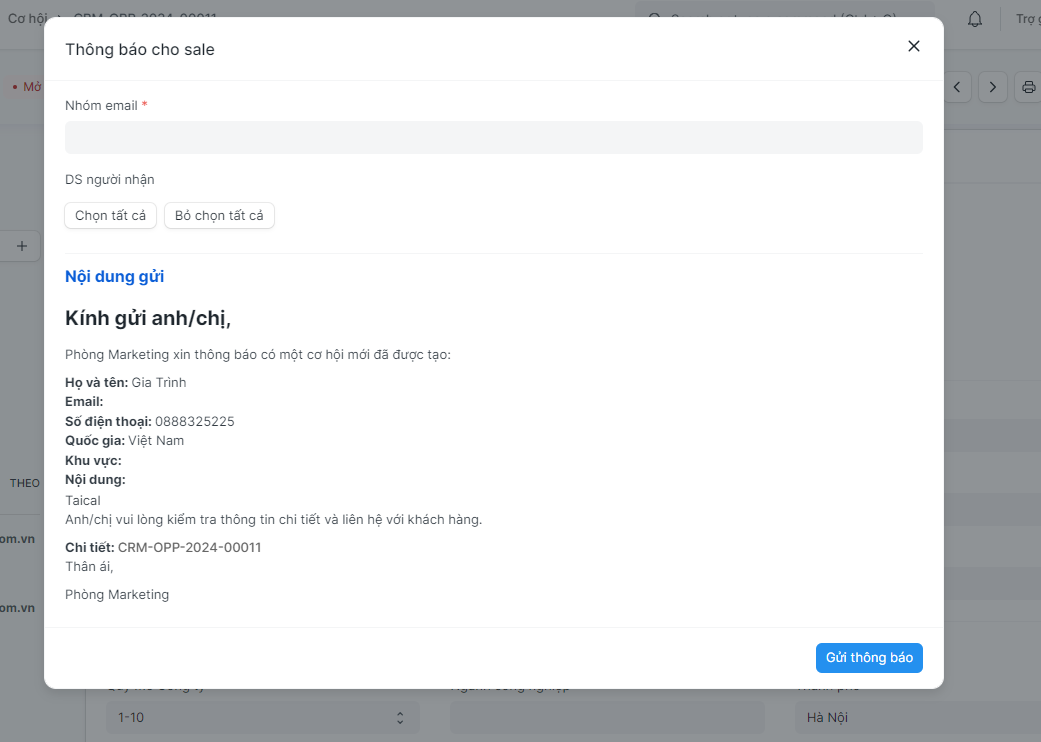Click the Cơ hội breadcrumb link
This screenshot has height=742, width=1041.
pos(27,18)
